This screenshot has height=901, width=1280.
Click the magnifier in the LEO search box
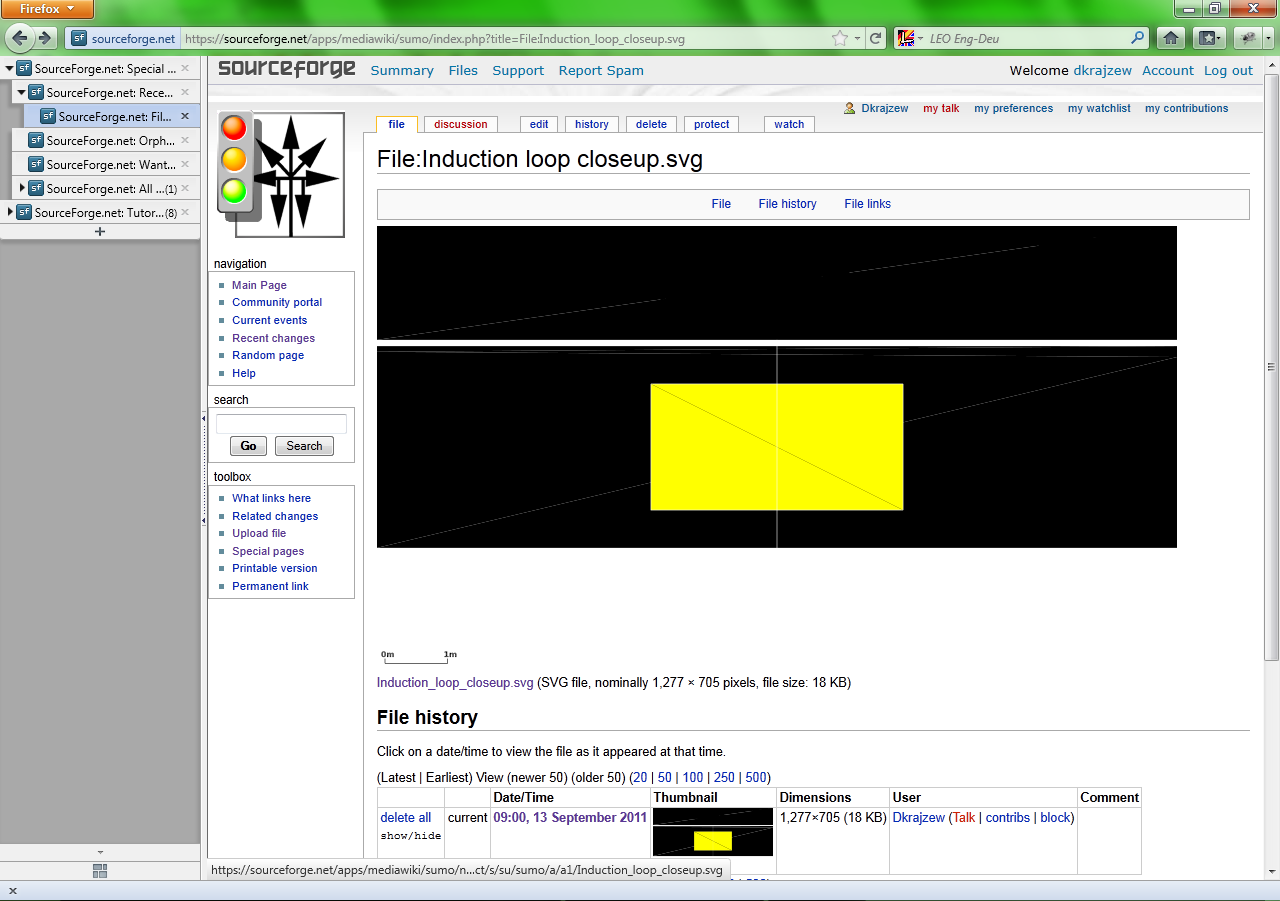pos(1137,39)
